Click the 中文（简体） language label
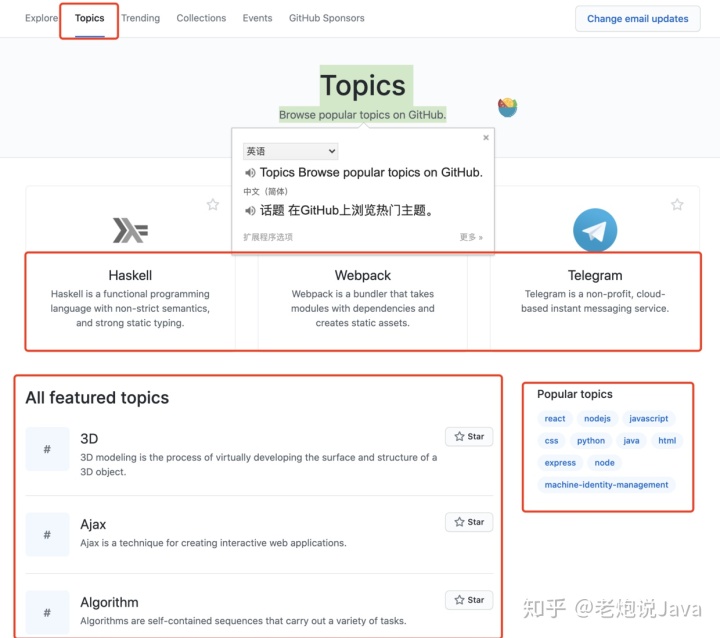 (x=265, y=192)
